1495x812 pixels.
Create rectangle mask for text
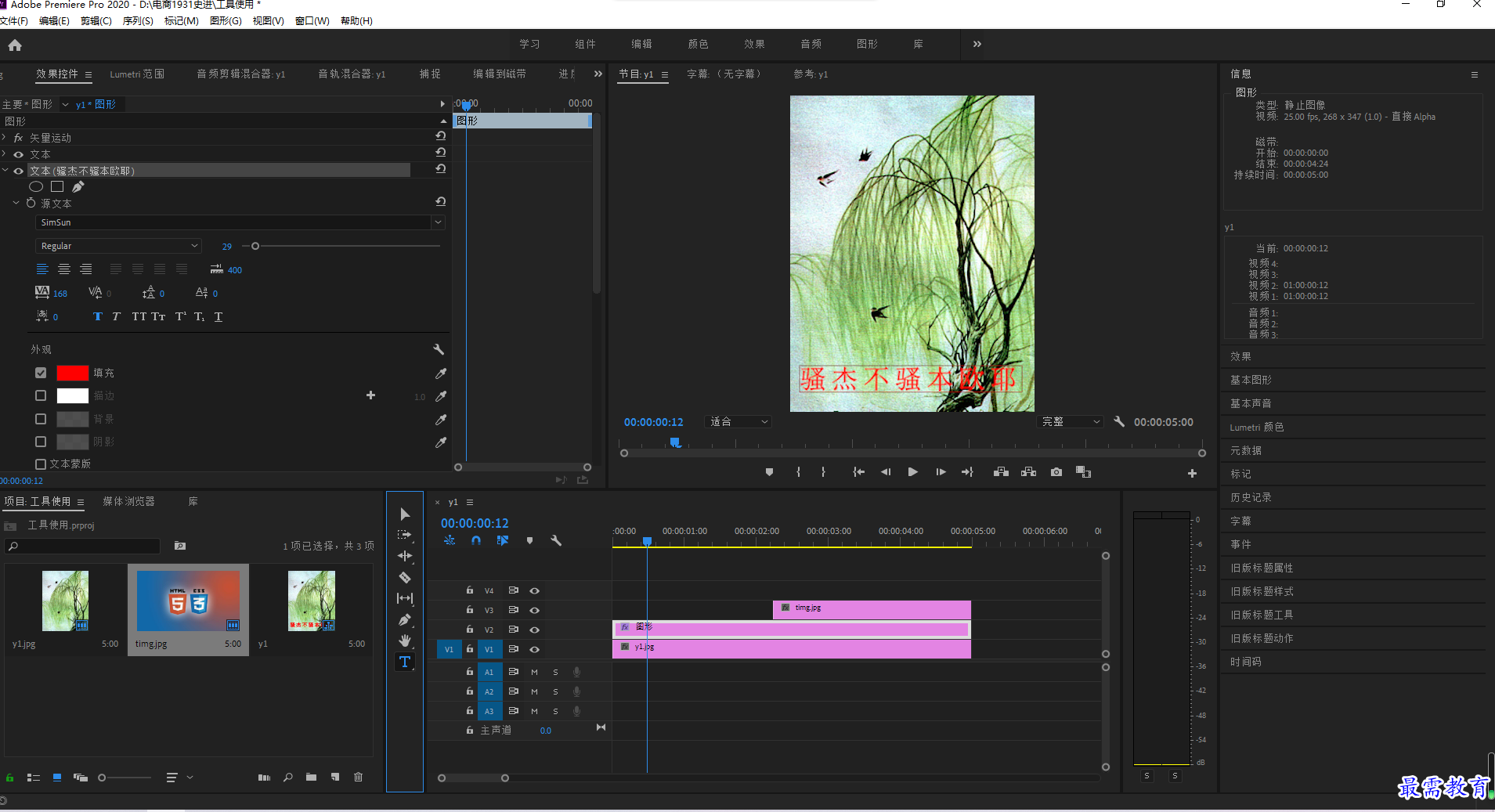click(57, 186)
